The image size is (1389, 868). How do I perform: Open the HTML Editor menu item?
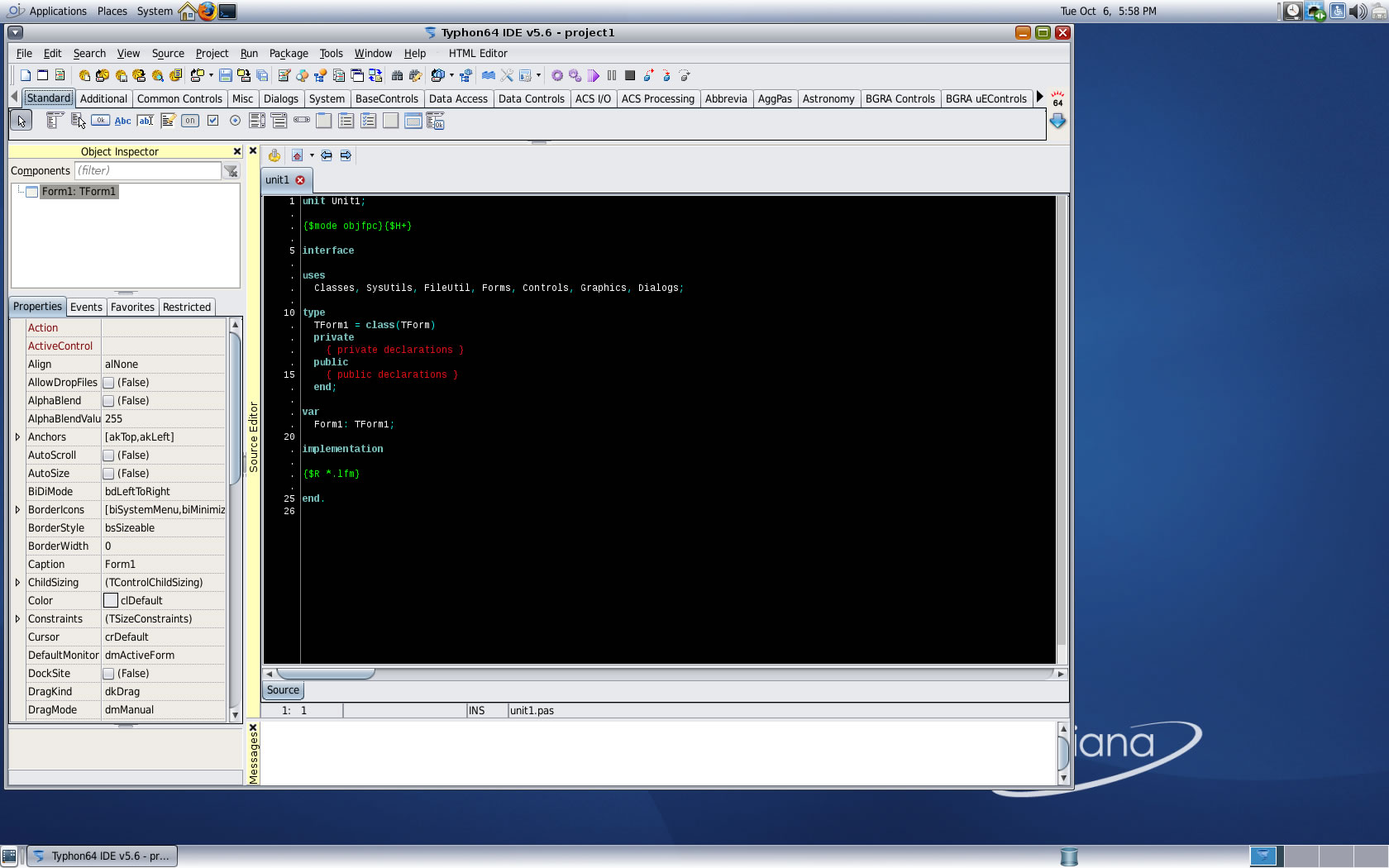tap(478, 53)
